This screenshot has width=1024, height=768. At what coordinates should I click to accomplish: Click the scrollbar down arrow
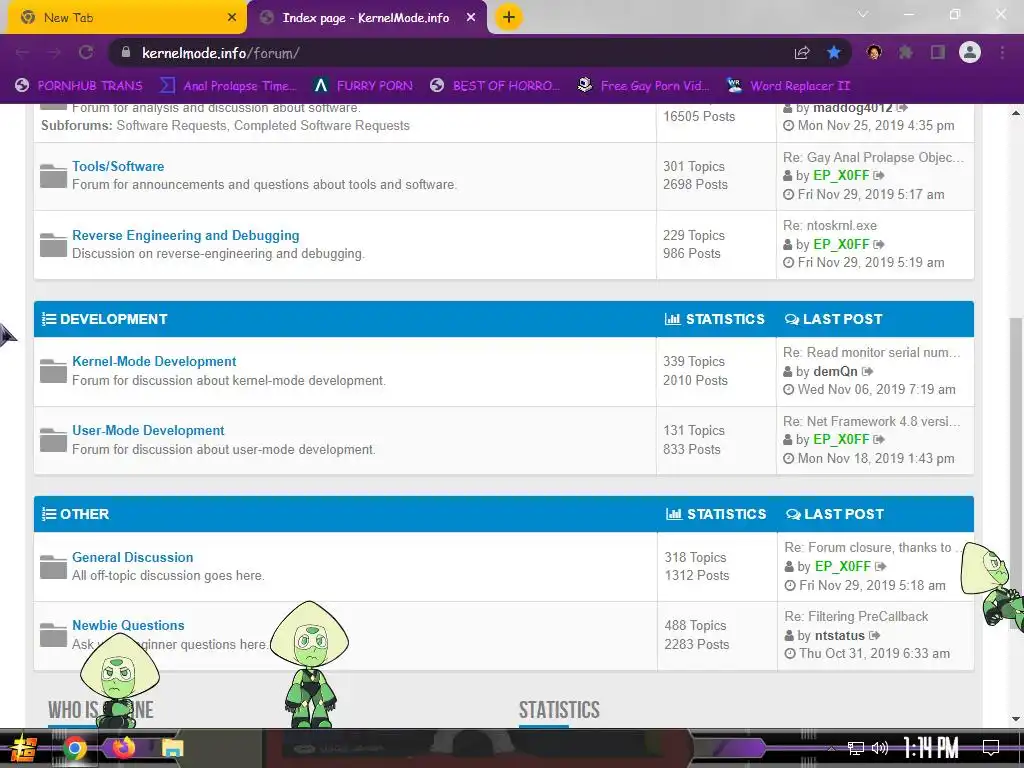(1016, 719)
